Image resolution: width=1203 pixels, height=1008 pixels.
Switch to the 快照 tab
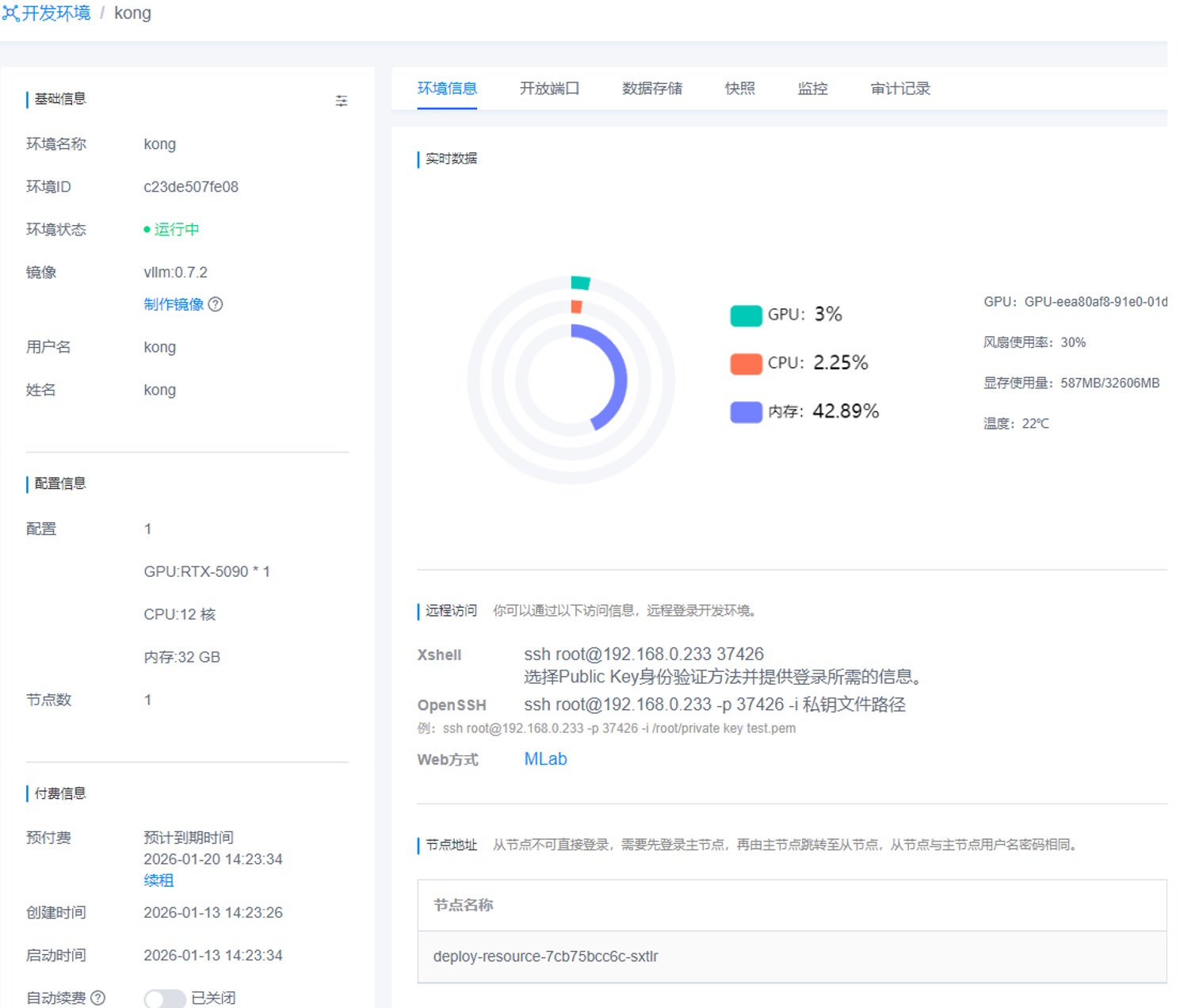pos(740,89)
